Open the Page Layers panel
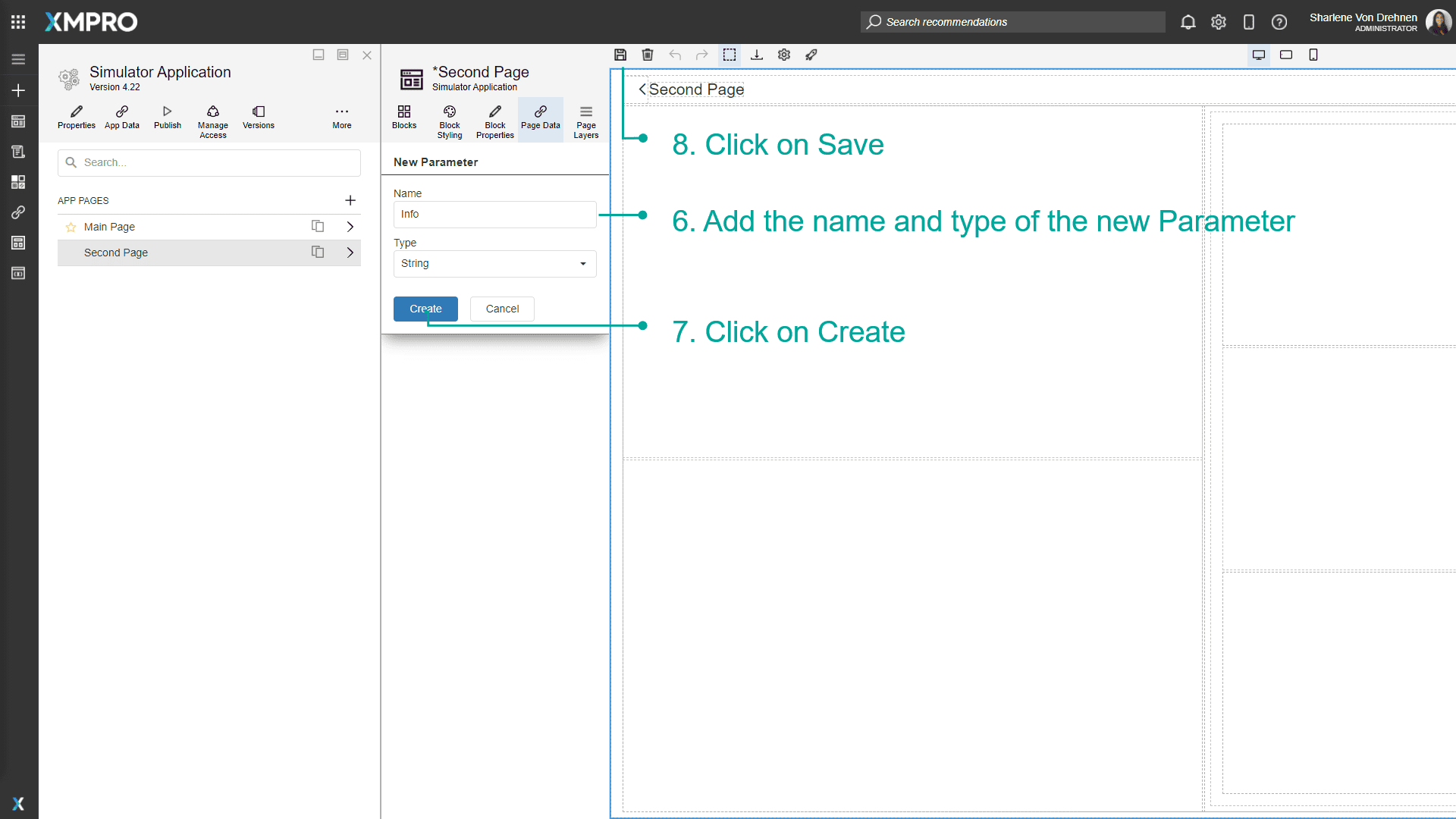This screenshot has width=1456, height=819. (585, 120)
